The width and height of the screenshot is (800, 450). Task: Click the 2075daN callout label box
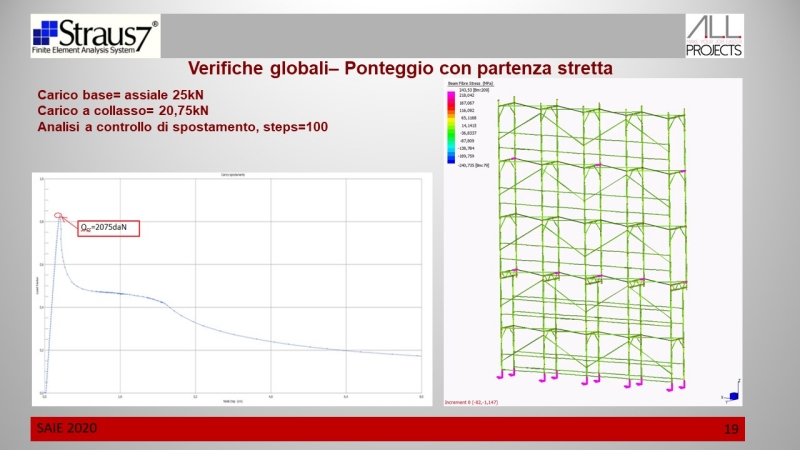[x=107, y=229]
